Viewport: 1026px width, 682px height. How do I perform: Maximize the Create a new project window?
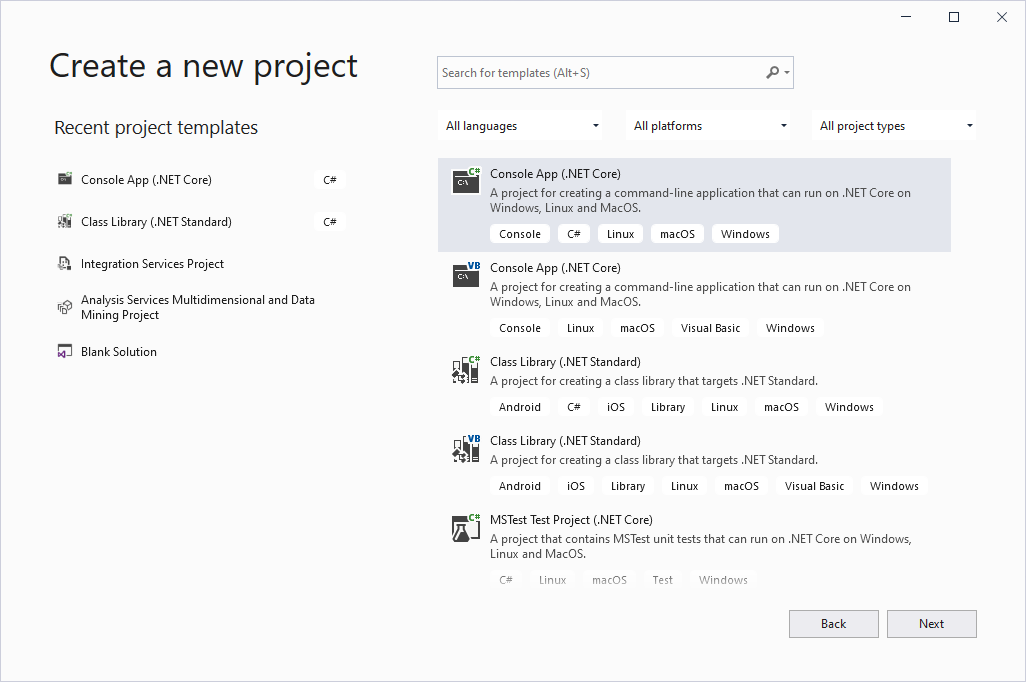click(x=954, y=17)
